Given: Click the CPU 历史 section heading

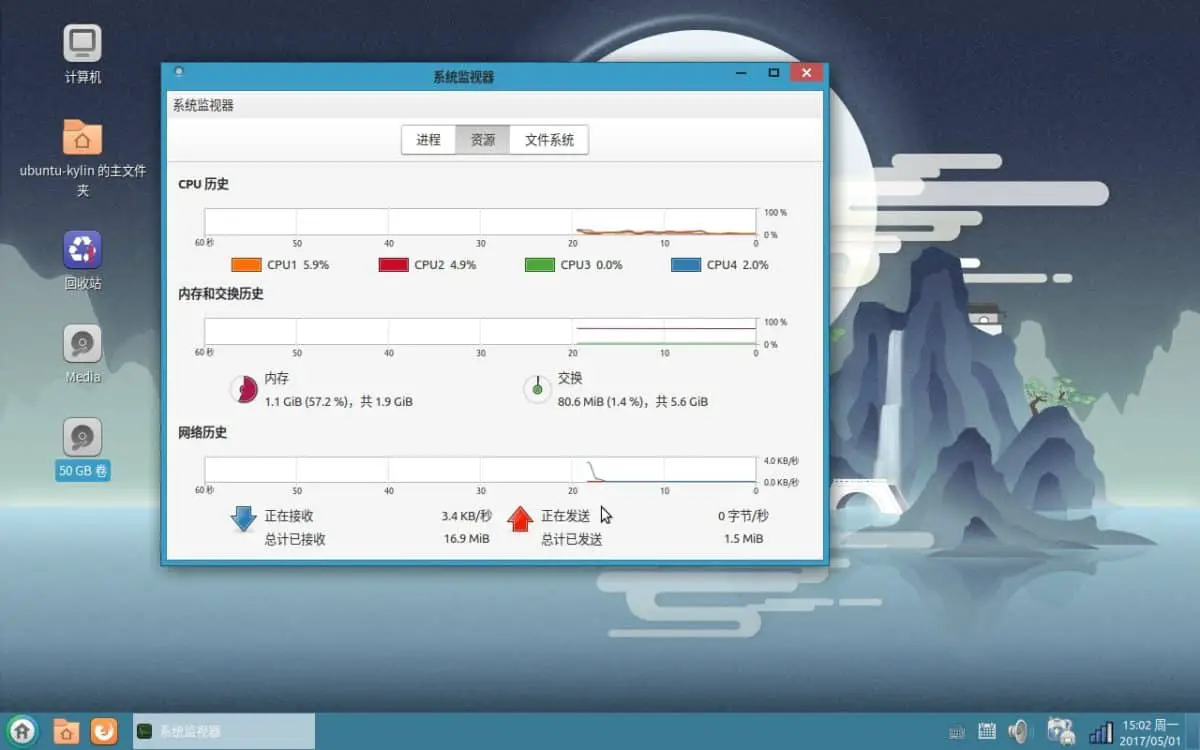Looking at the screenshot, I should point(204,184).
